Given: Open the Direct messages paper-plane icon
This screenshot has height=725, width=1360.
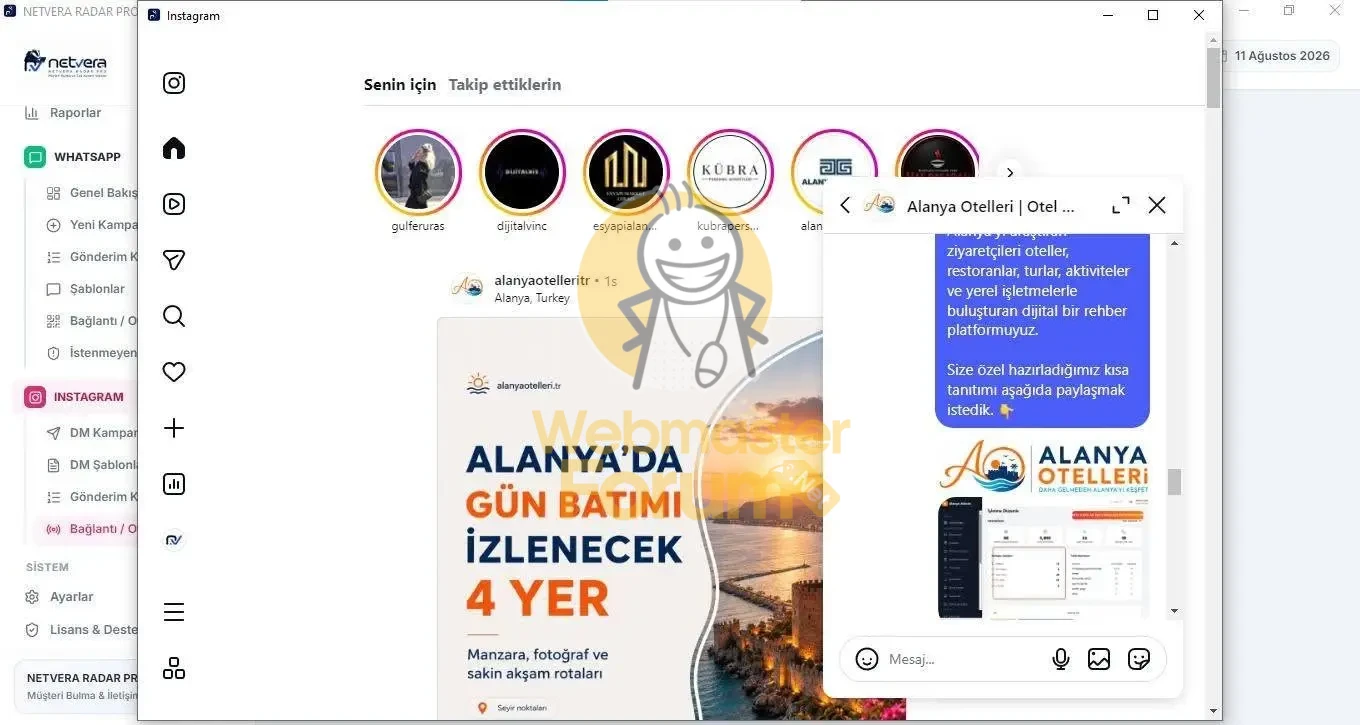Looking at the screenshot, I should (174, 260).
